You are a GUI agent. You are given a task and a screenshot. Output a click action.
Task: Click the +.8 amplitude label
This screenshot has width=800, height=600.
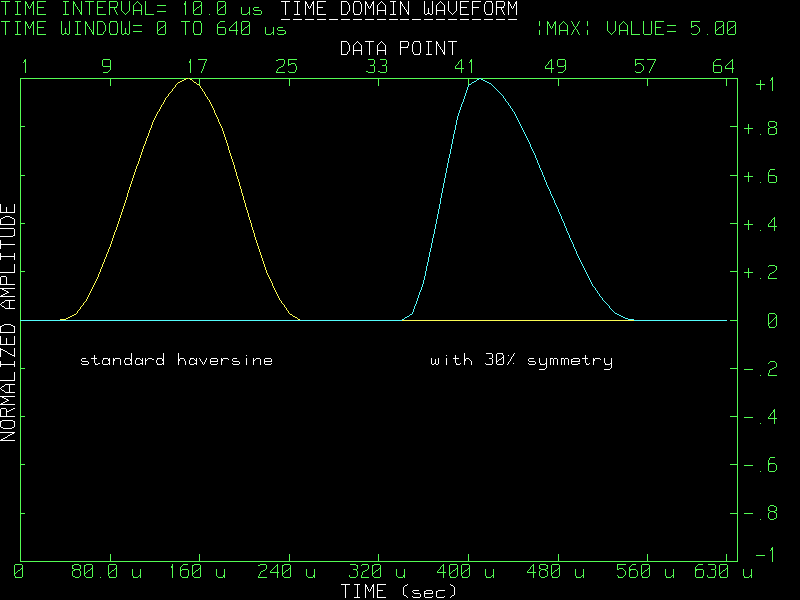coord(761,129)
